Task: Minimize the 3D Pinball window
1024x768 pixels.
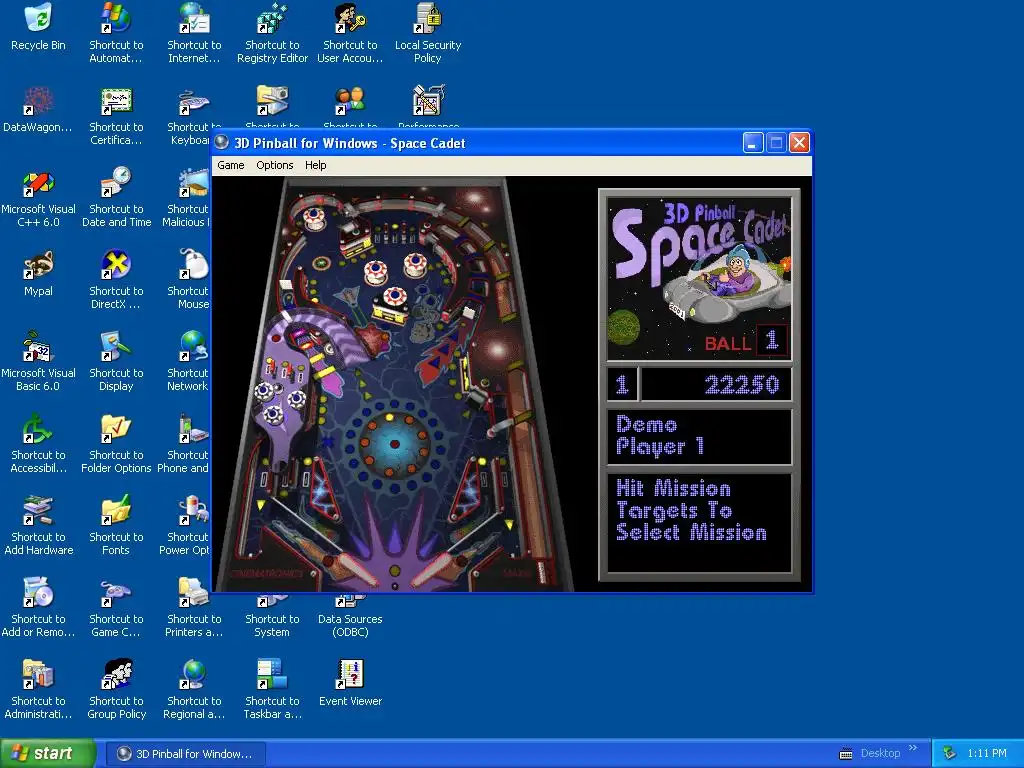Action: click(753, 142)
